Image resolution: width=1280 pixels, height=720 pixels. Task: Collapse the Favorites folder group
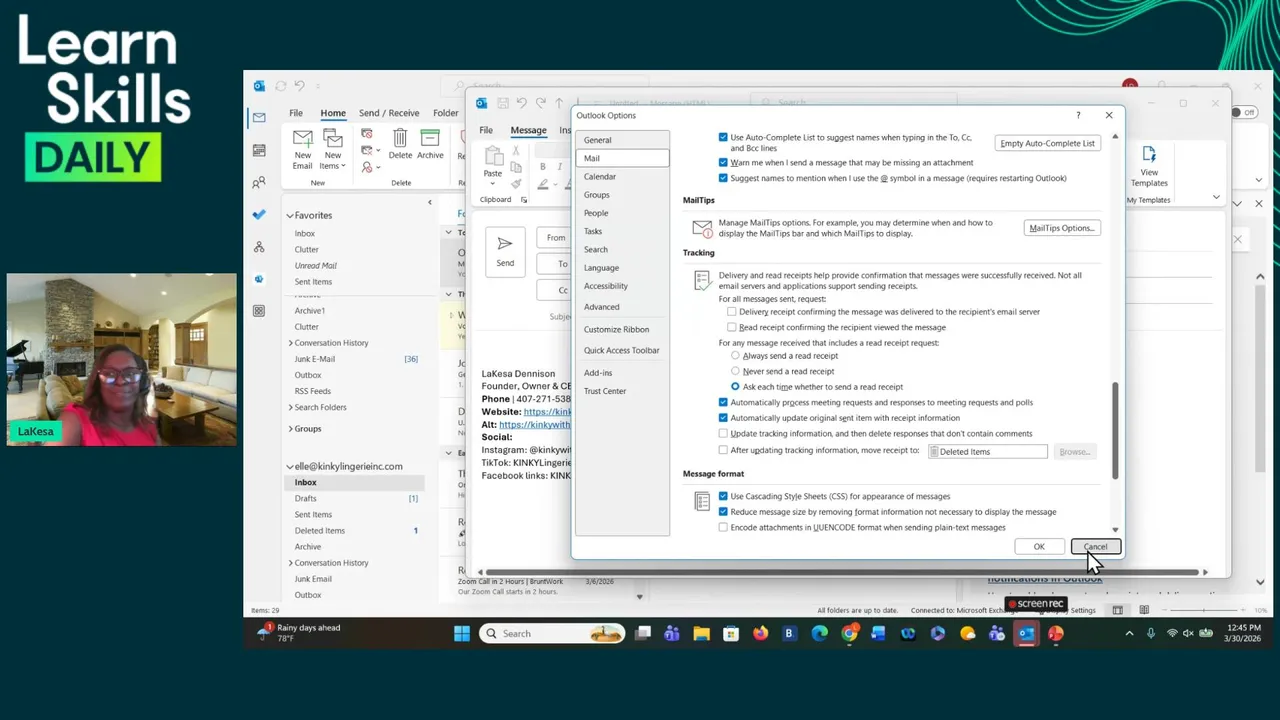tap(290, 215)
